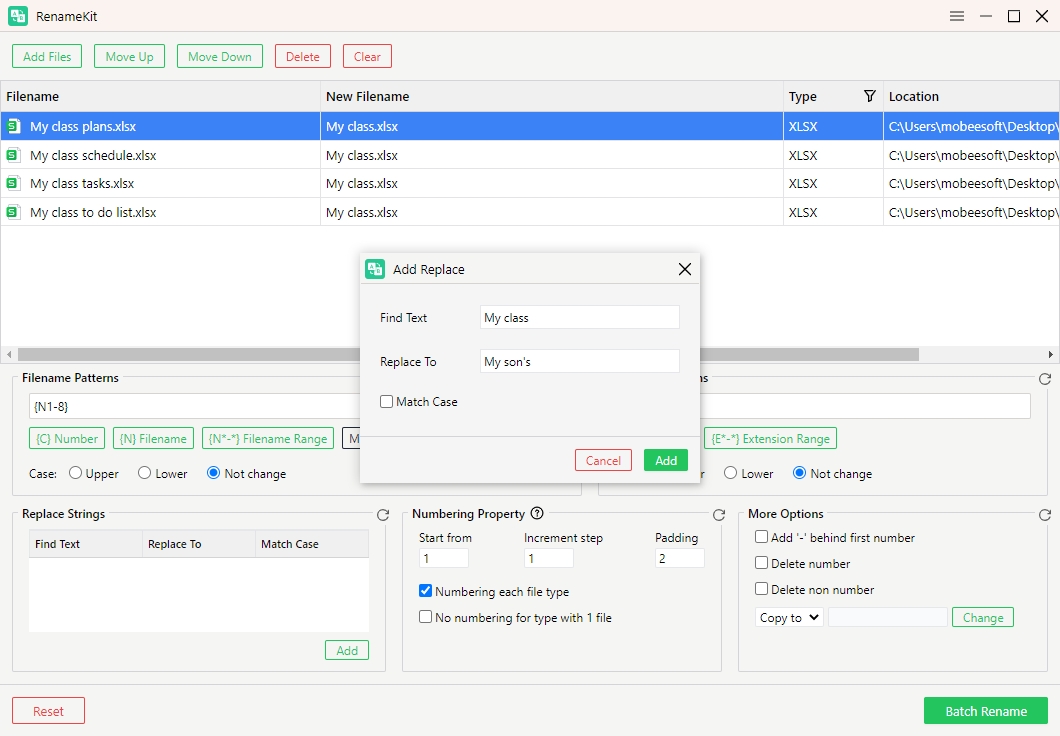The width and height of the screenshot is (1060, 736).
Task: Click the Find Text input field
Action: [579, 318]
